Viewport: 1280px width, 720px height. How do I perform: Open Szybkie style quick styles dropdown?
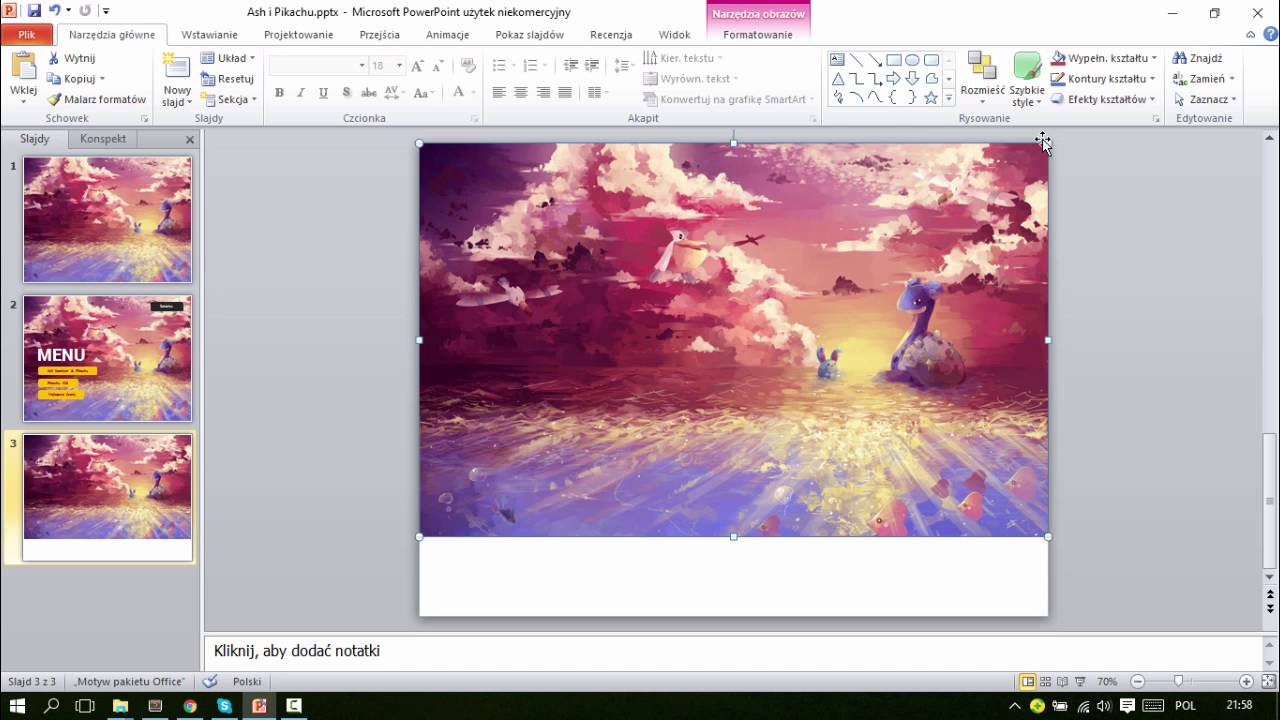pos(1027,80)
